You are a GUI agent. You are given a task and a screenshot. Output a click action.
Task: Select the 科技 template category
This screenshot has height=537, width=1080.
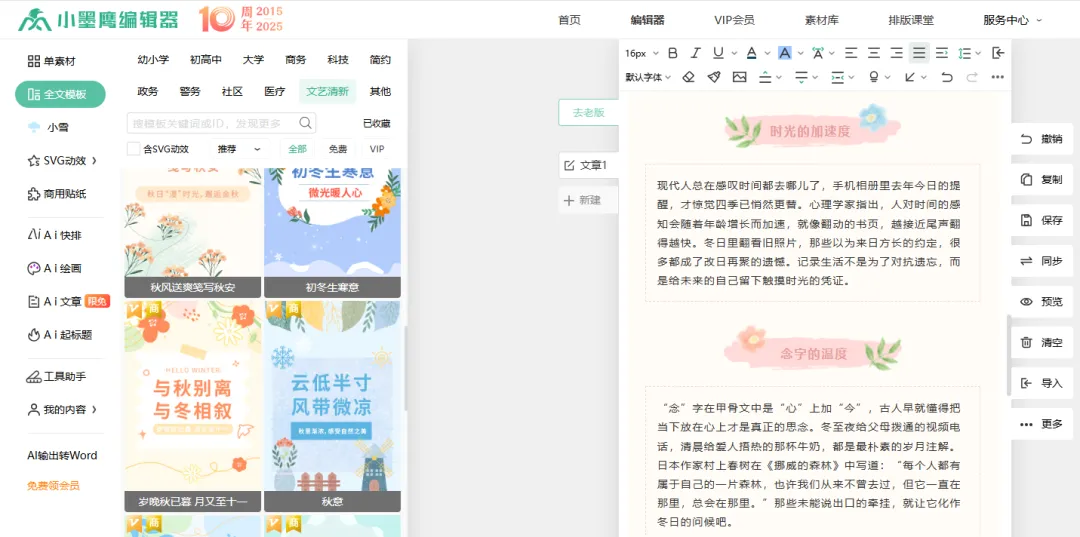click(x=338, y=60)
